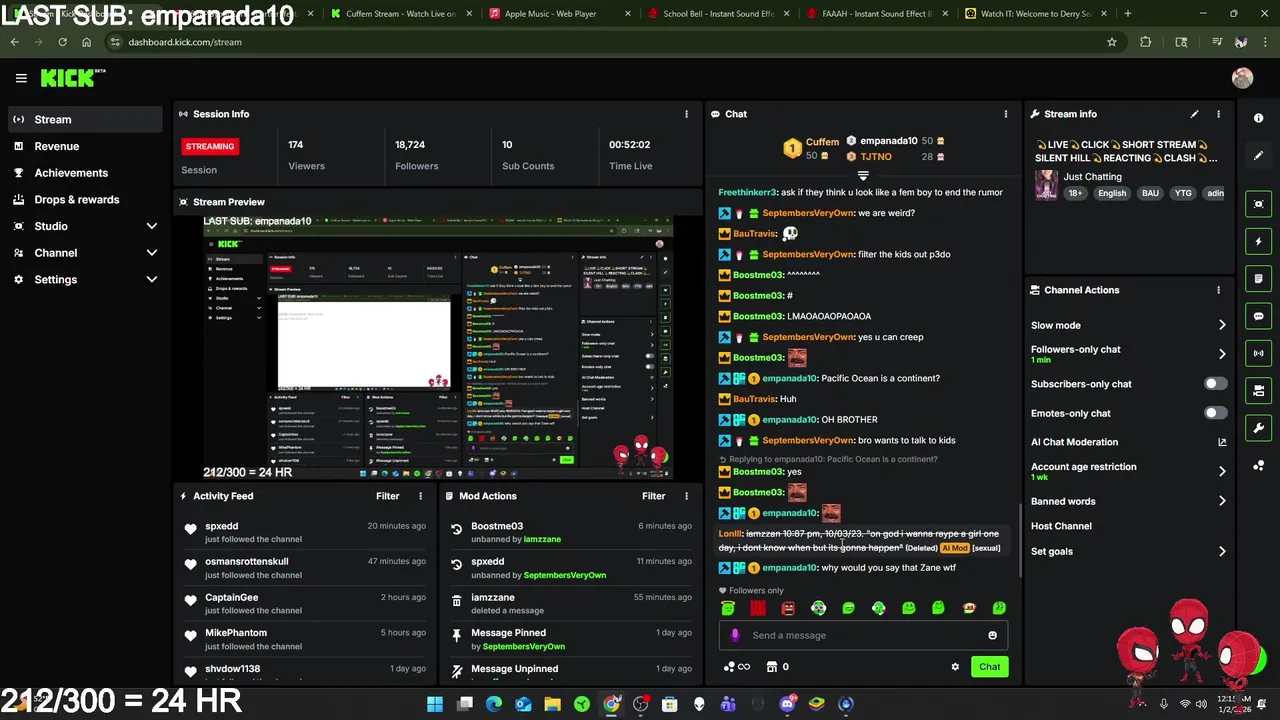Click the info circle icon in right rail
The width and height of the screenshot is (1280, 720).
point(1258,118)
